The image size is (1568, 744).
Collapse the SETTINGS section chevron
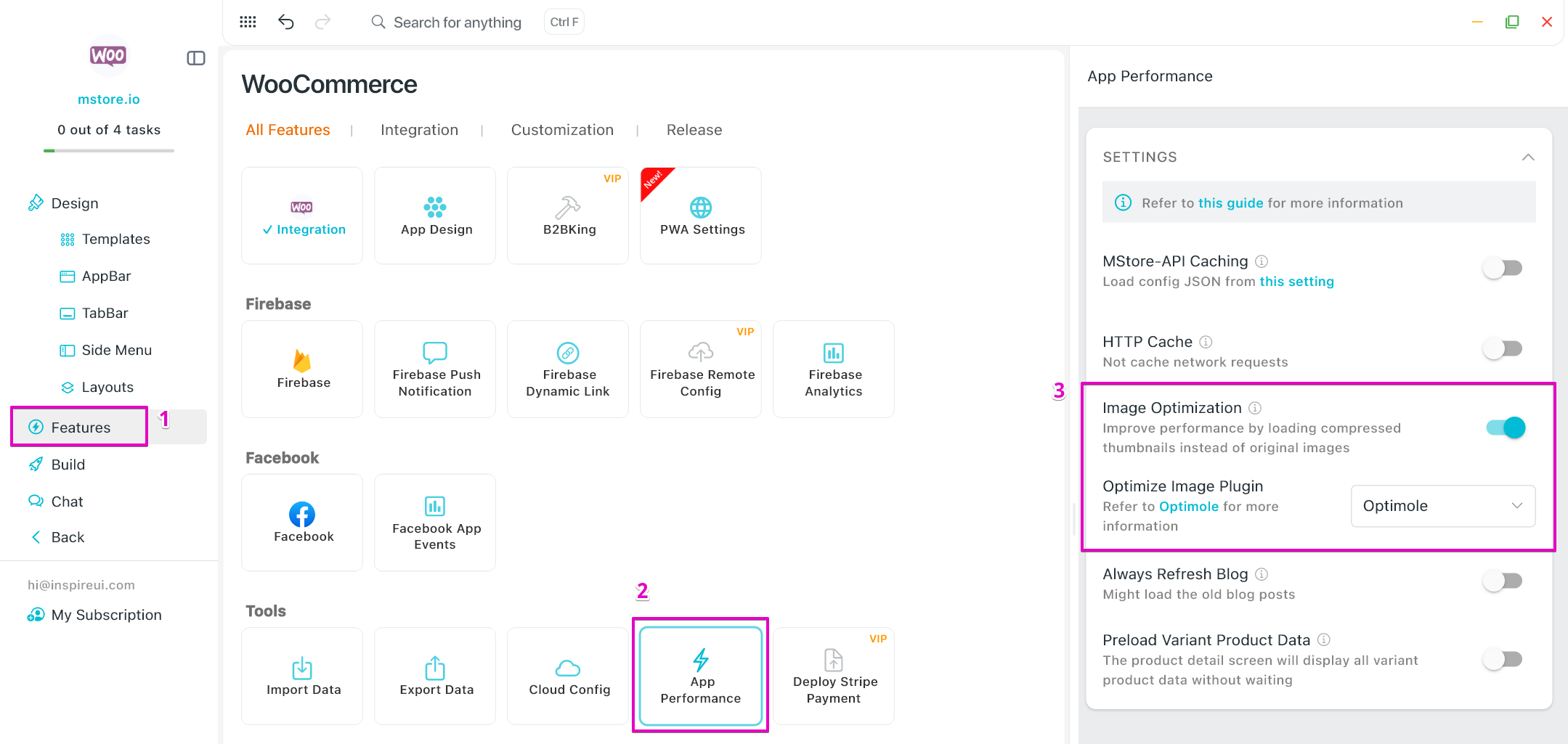(1528, 158)
